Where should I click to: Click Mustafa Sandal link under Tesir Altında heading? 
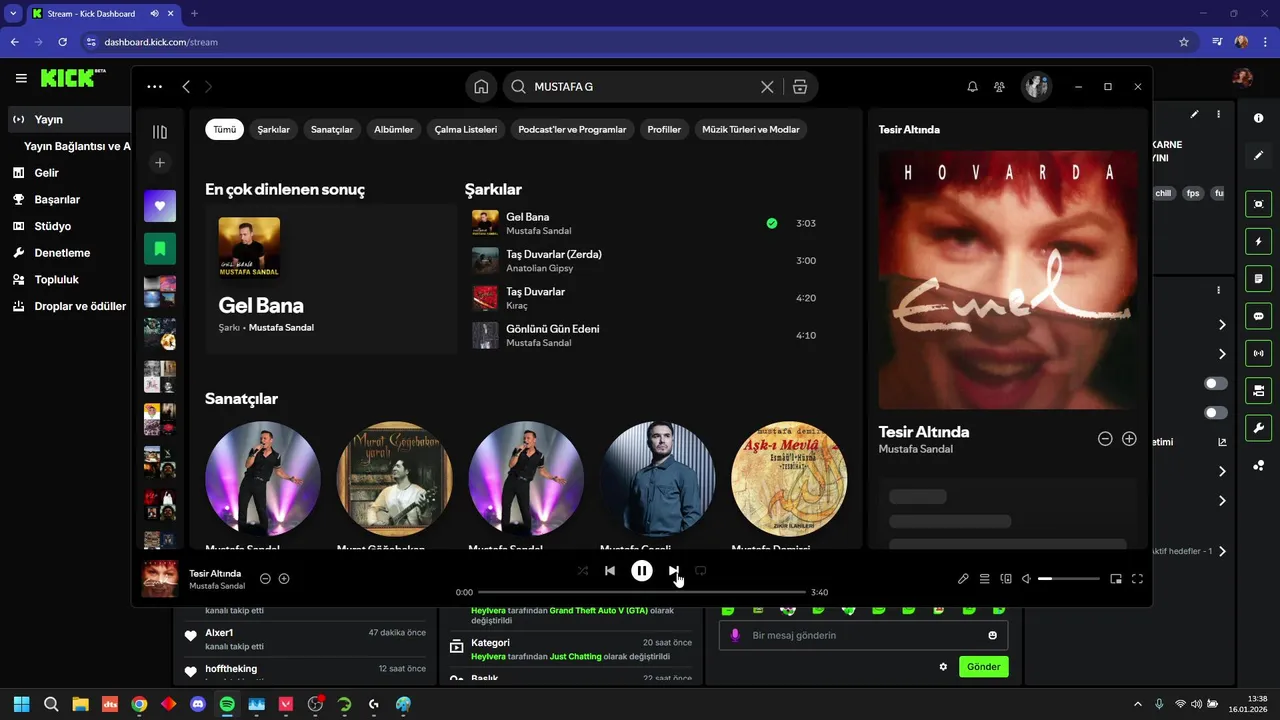point(915,449)
